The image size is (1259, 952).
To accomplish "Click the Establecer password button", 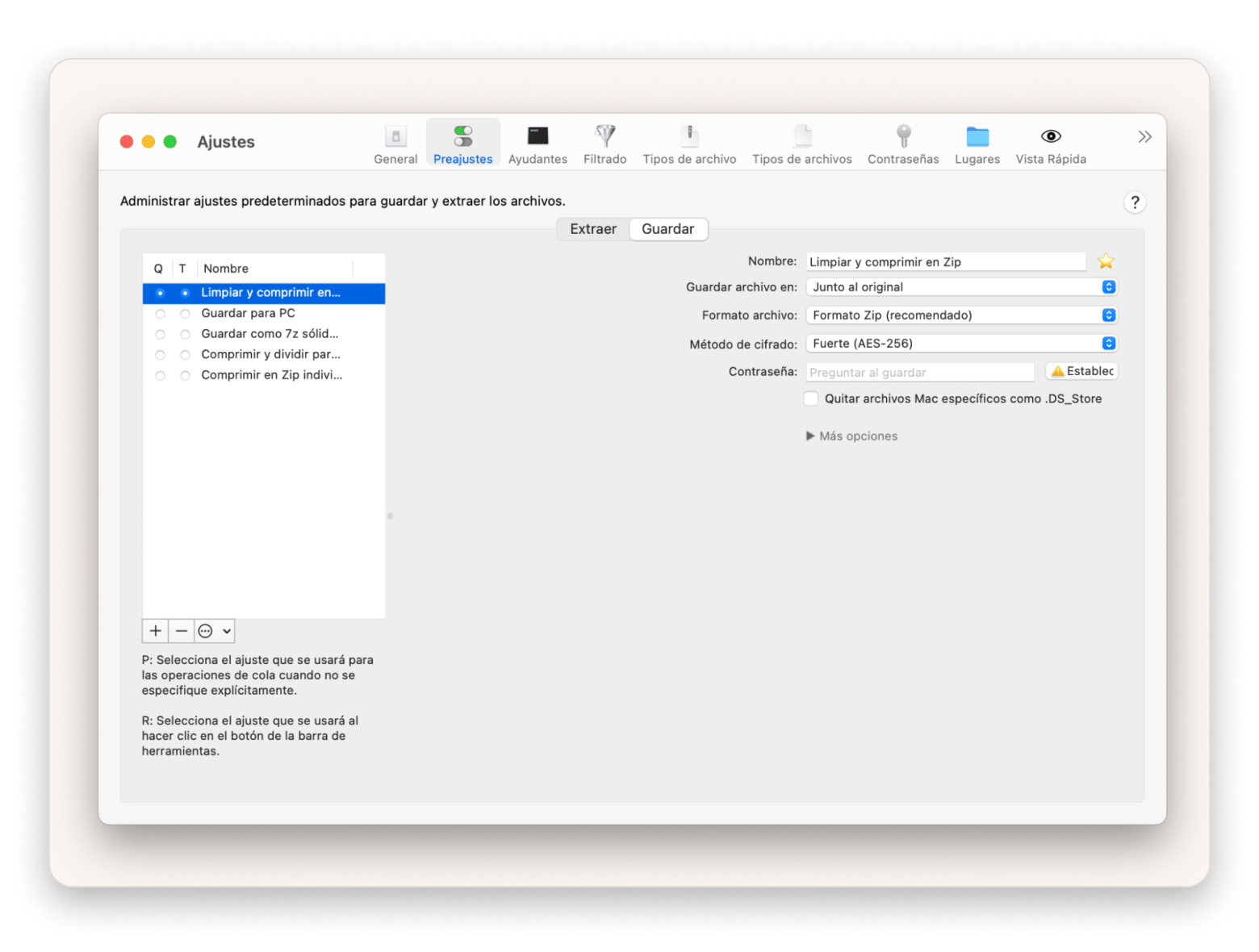I will pyautogui.click(x=1082, y=371).
